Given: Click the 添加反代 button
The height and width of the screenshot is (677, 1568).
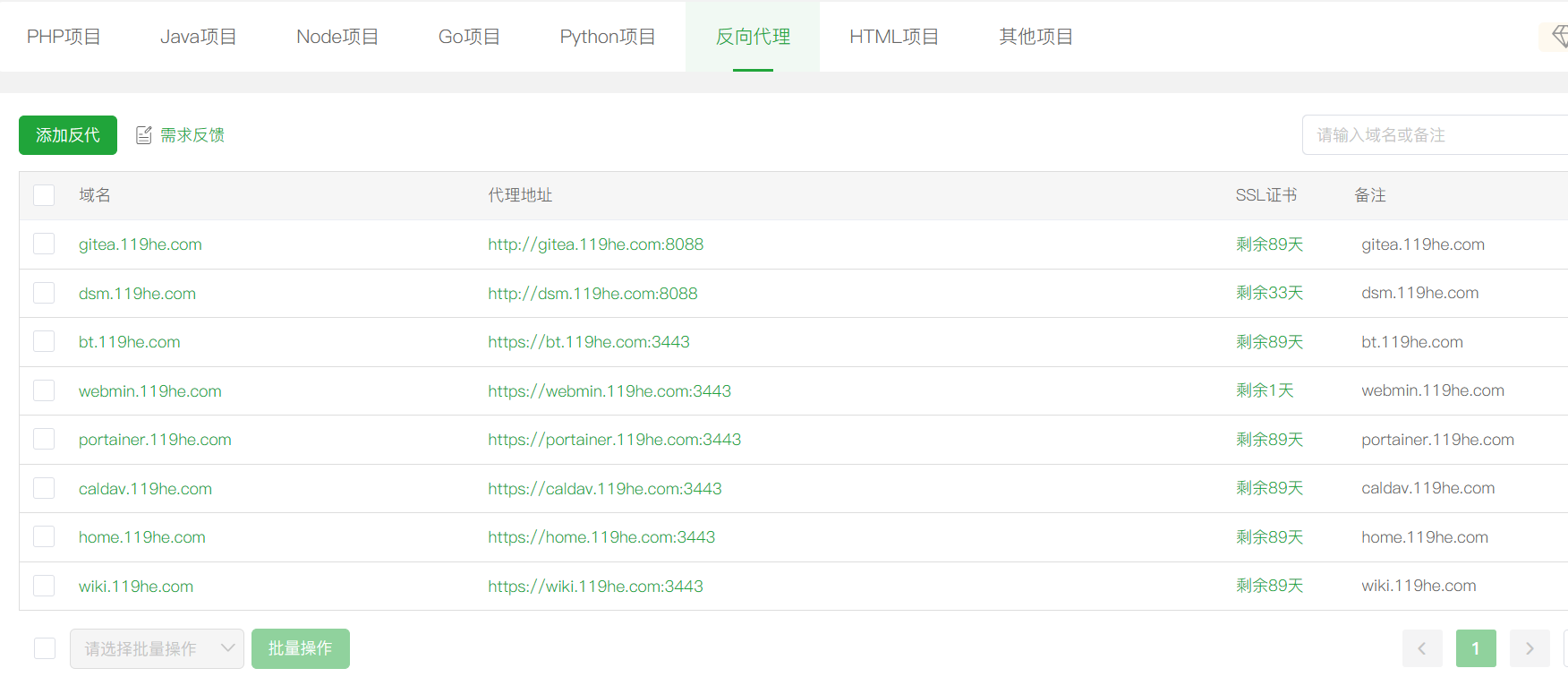Looking at the screenshot, I should coord(68,135).
